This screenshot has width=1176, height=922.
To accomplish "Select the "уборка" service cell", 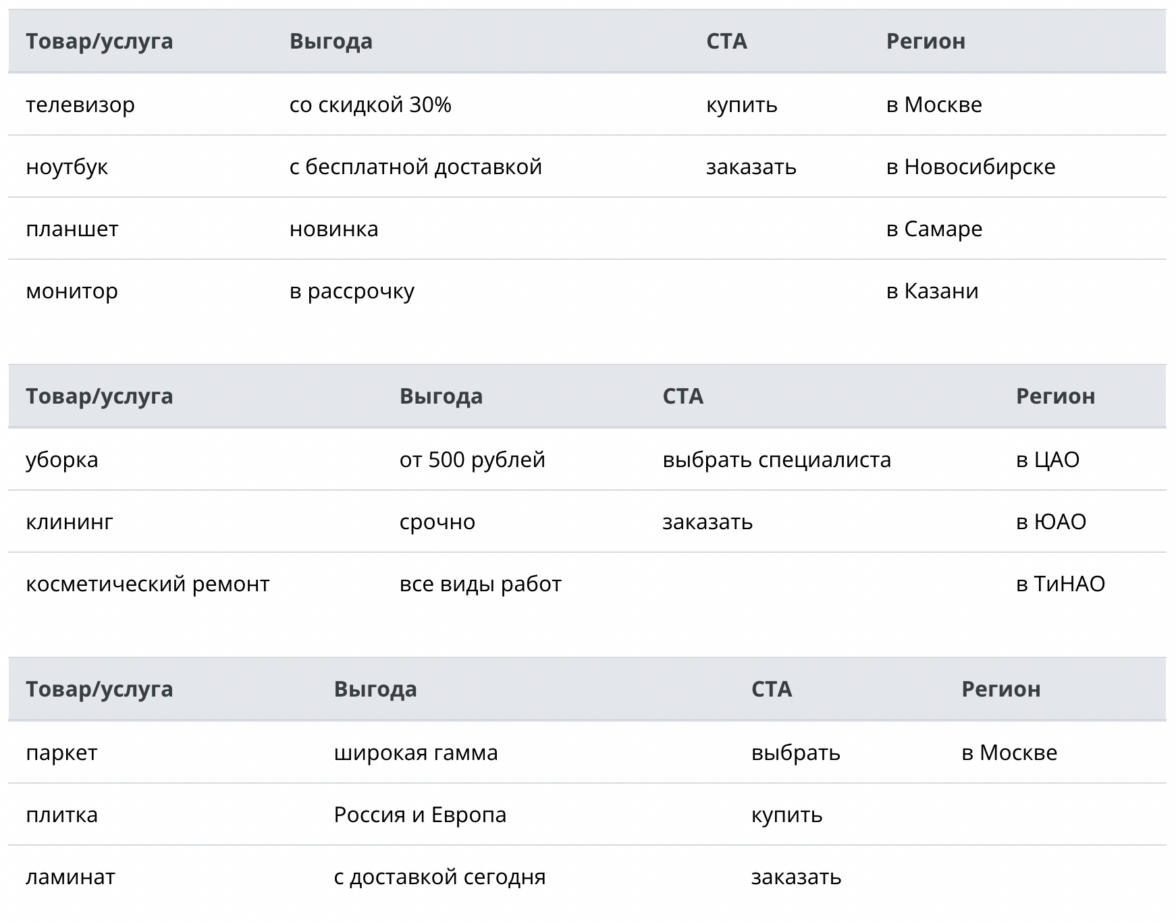I will (x=62, y=460).
